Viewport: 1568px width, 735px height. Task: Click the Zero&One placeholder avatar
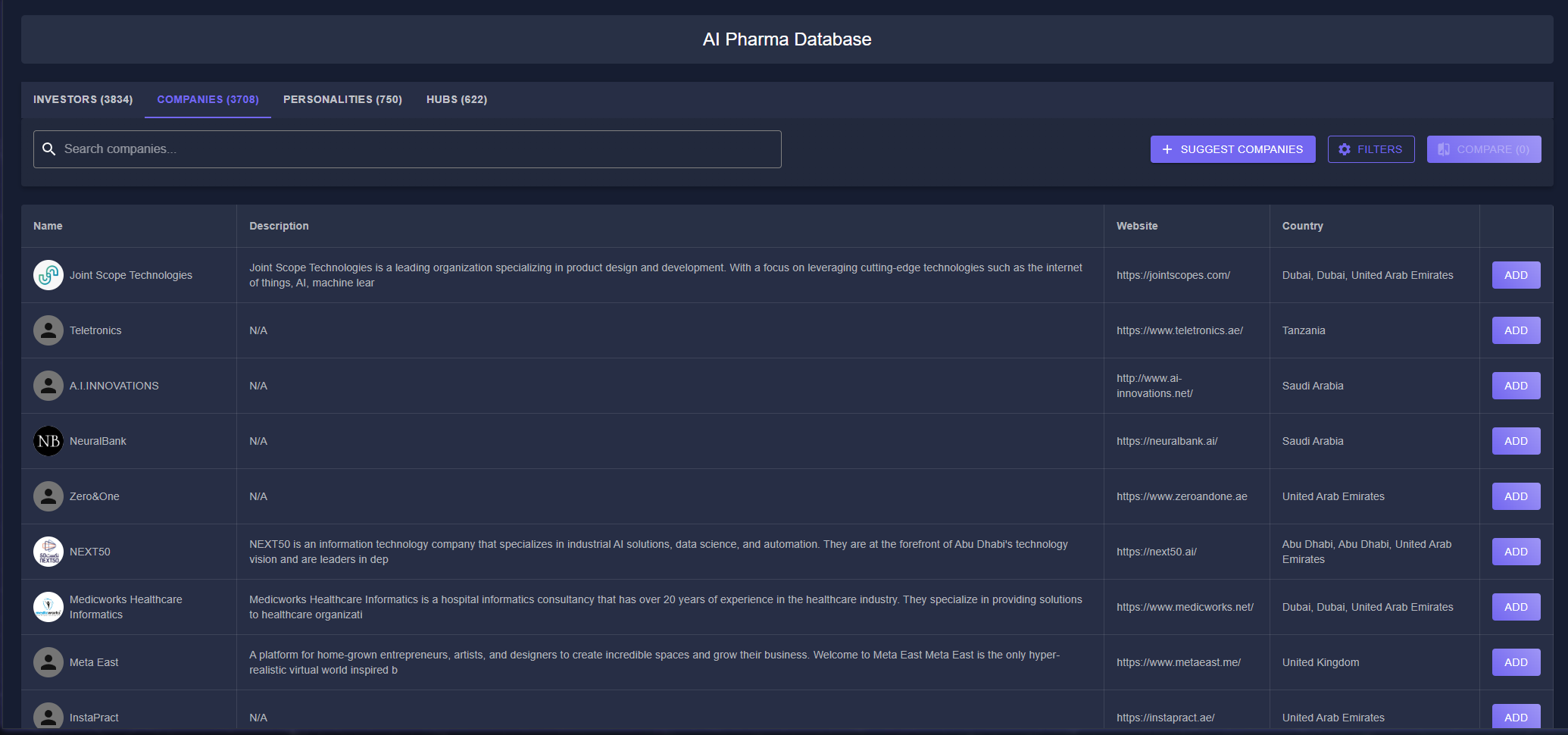point(48,496)
